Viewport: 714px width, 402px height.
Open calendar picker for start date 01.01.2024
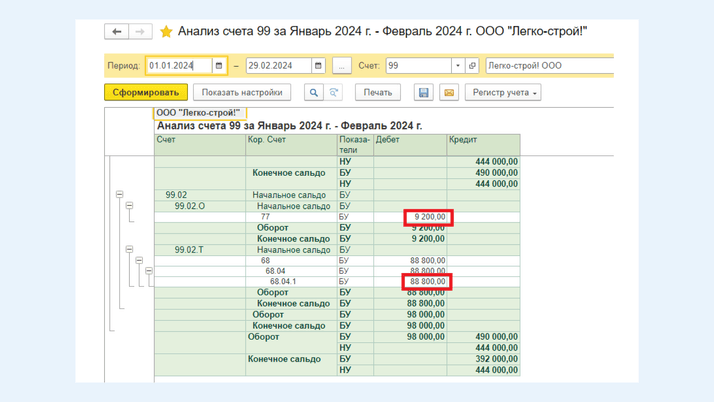(x=219, y=66)
